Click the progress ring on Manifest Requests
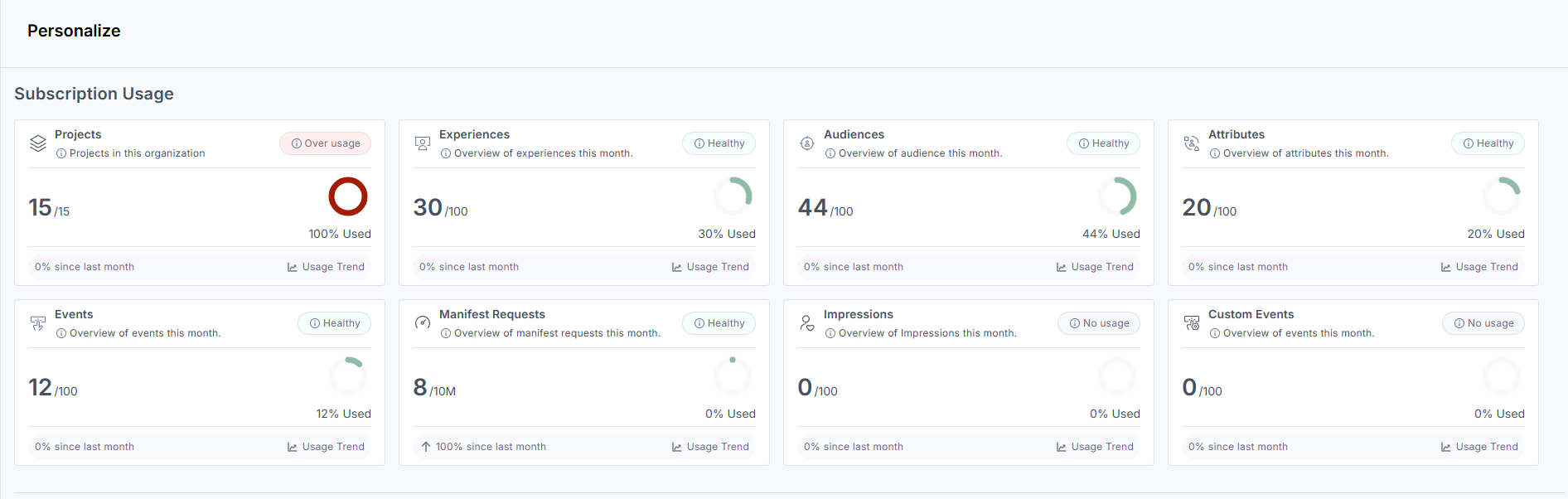The width and height of the screenshot is (1568, 499). pyautogui.click(x=733, y=376)
